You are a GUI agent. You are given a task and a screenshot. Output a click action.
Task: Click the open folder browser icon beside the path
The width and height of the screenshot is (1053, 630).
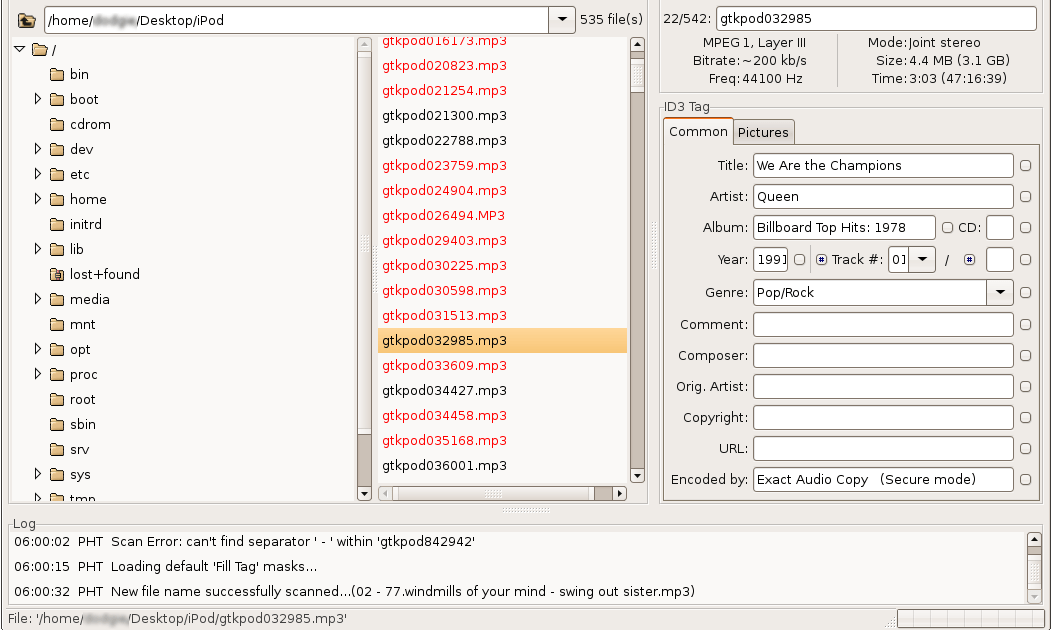24,18
